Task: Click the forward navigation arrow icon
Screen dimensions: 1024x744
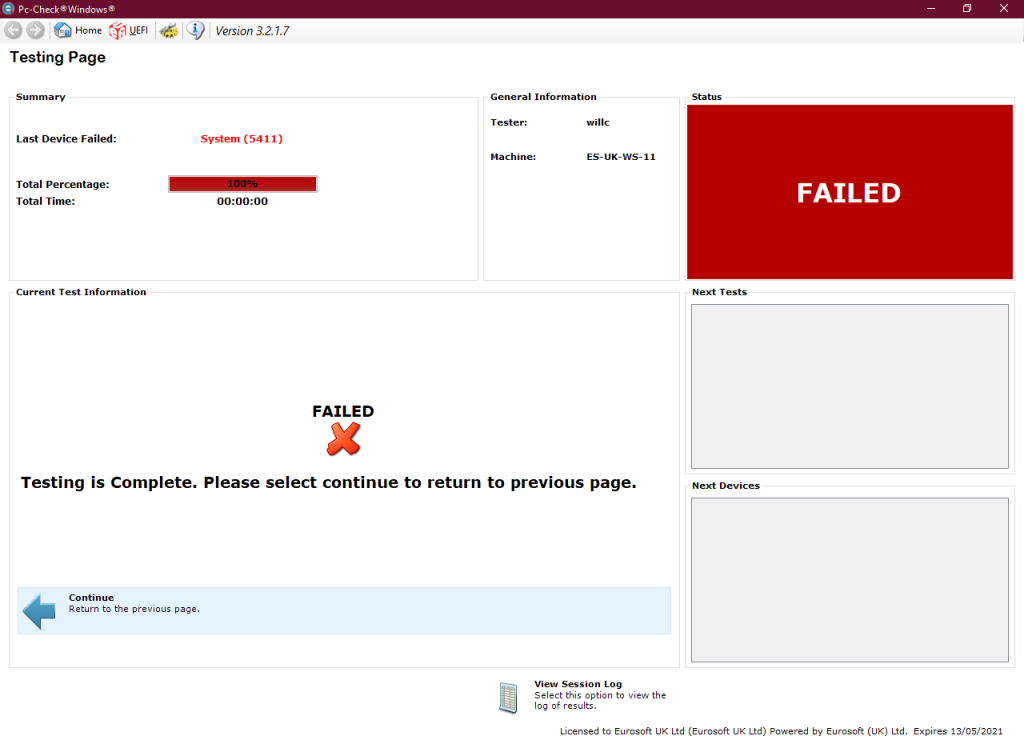Action: click(36, 30)
